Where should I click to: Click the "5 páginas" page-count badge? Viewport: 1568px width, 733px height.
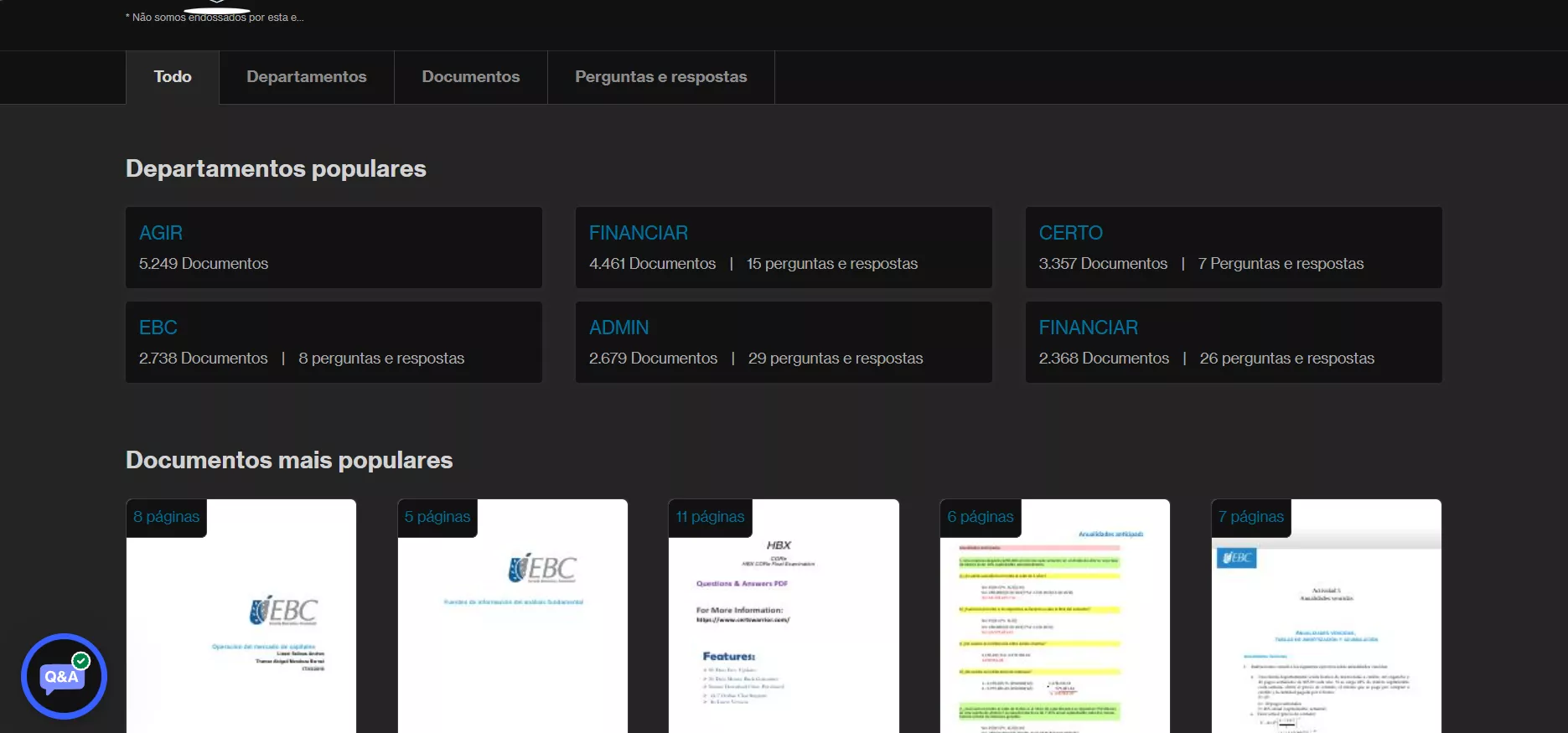coord(437,518)
